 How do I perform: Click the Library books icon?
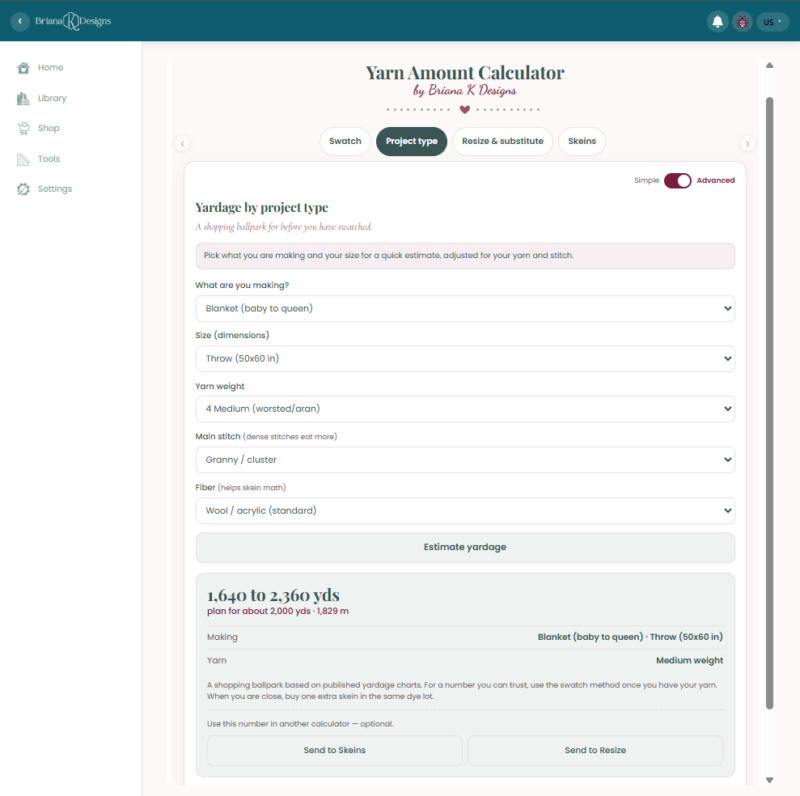tap(23, 98)
